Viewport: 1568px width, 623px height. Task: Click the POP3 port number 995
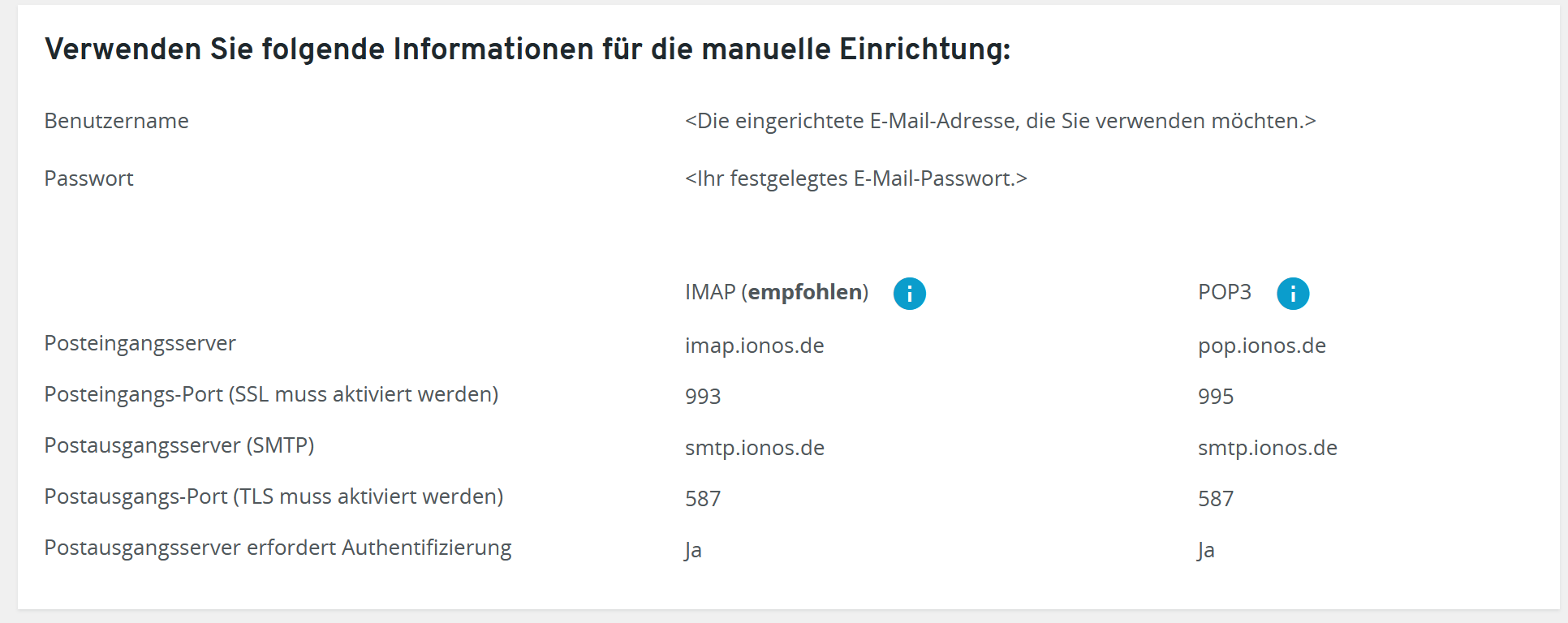pyautogui.click(x=1216, y=397)
